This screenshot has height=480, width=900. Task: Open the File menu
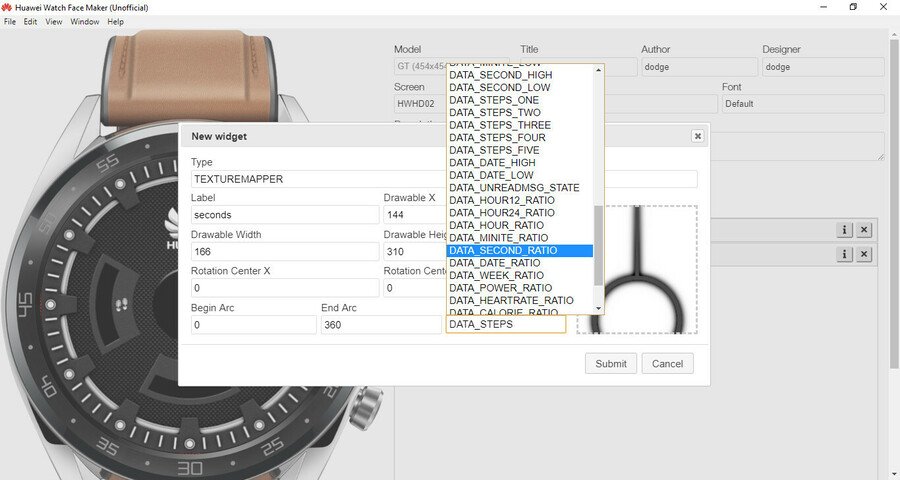pyautogui.click(x=10, y=21)
